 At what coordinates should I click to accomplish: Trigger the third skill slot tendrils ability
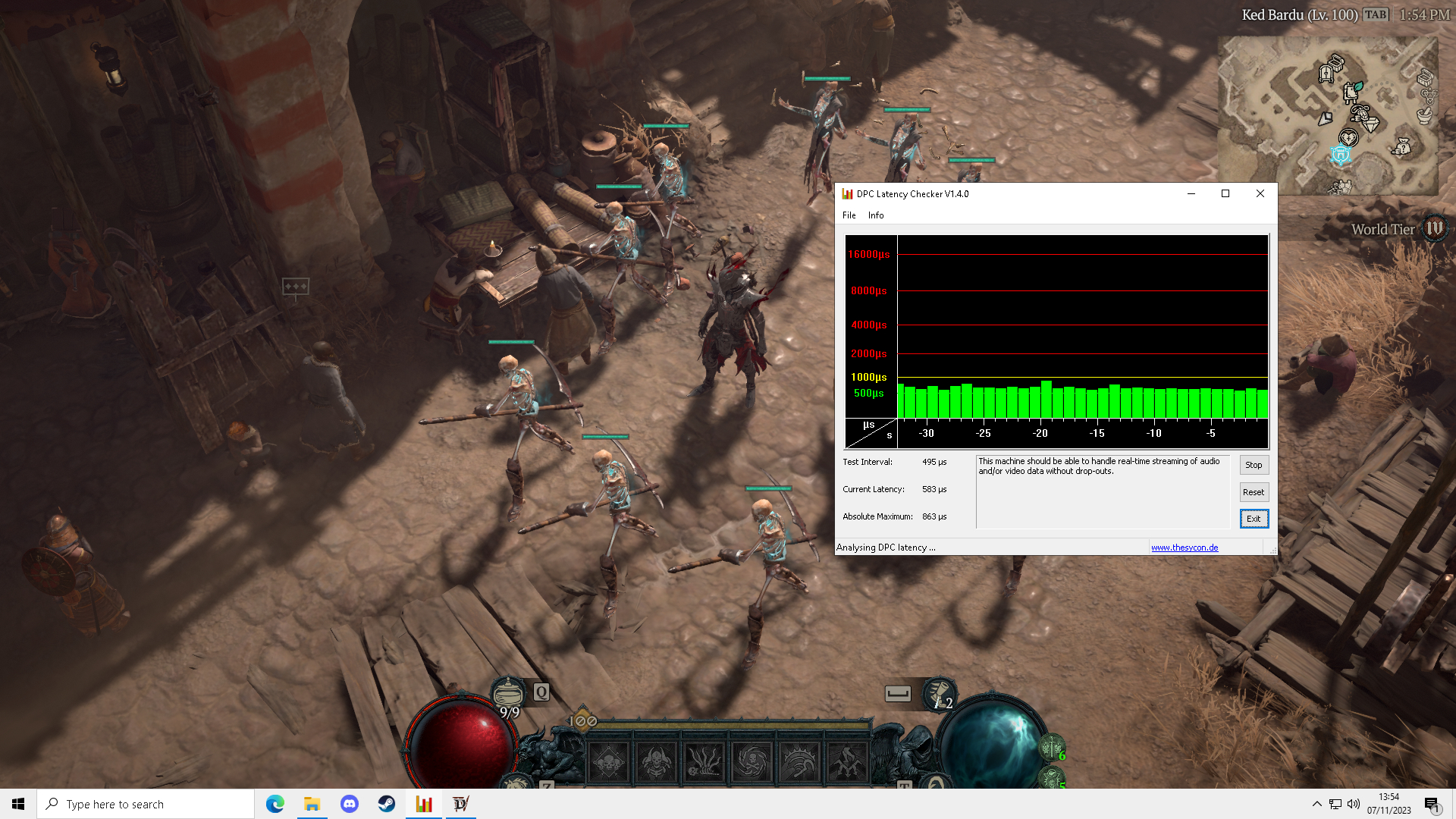click(x=704, y=761)
